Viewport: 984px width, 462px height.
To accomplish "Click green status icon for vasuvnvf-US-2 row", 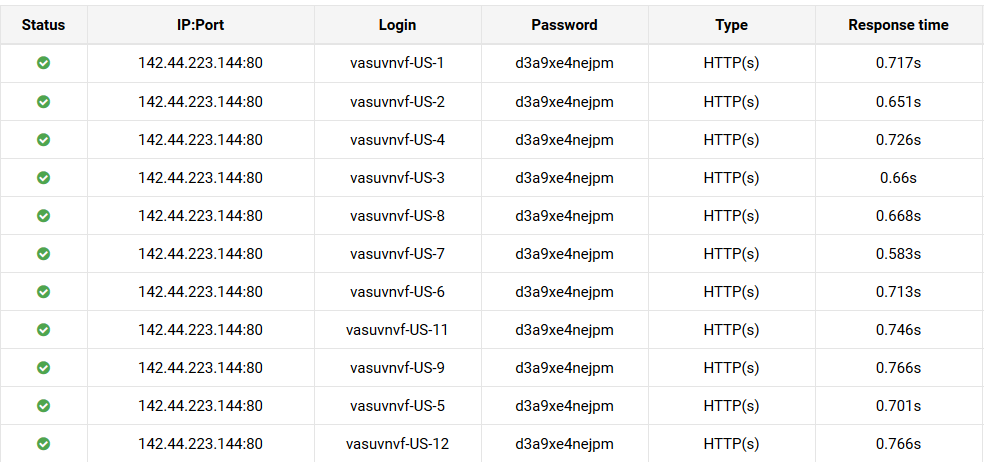I will pos(43,101).
